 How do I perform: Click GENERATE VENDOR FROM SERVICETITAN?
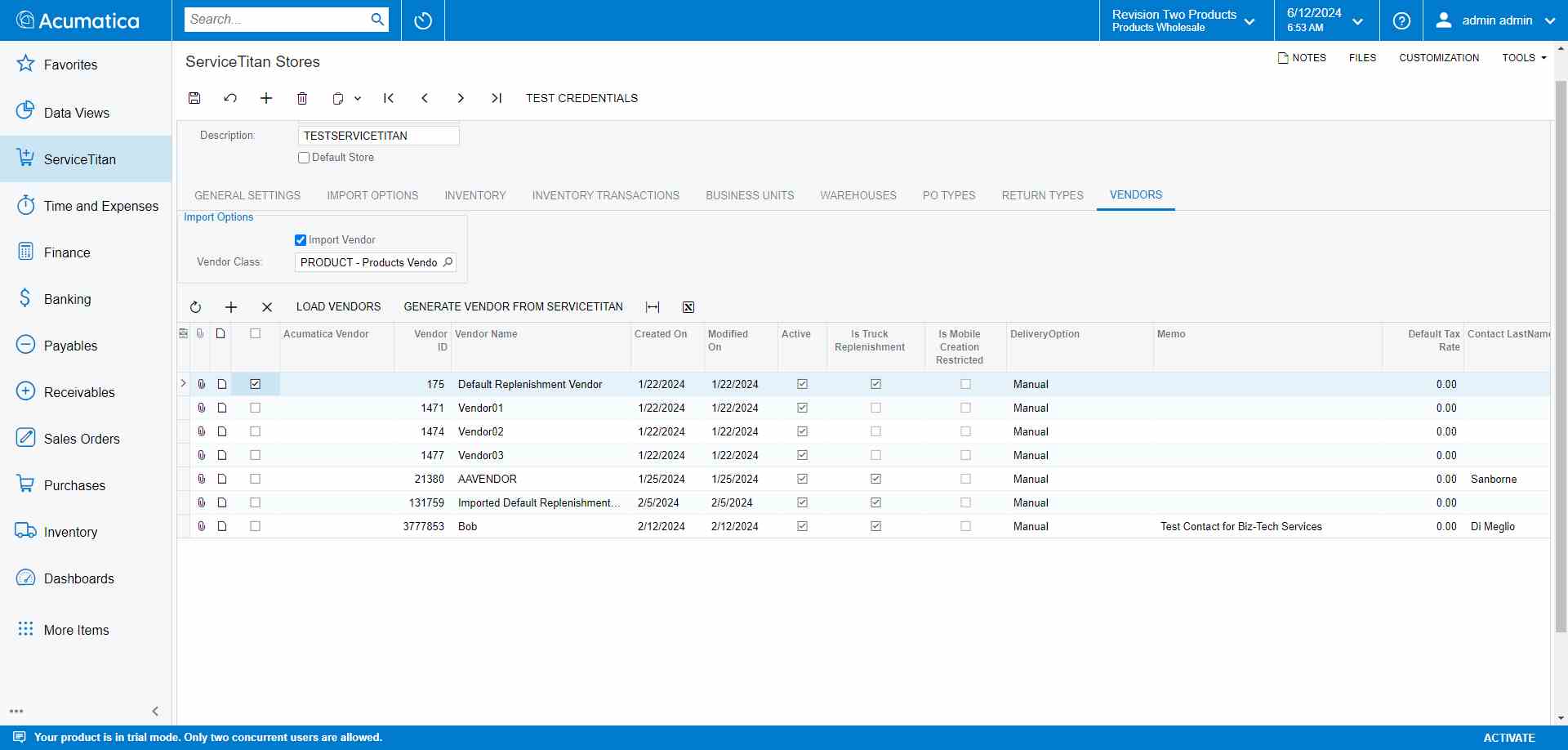513,307
